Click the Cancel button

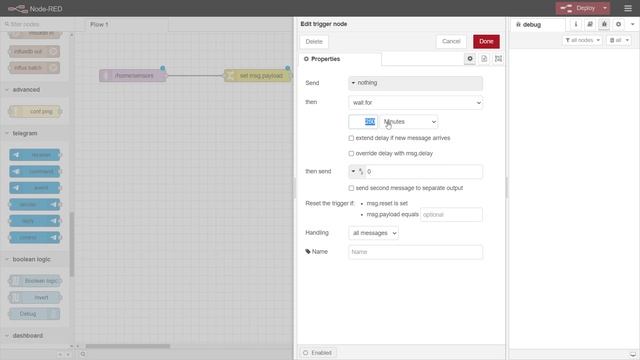click(x=451, y=42)
